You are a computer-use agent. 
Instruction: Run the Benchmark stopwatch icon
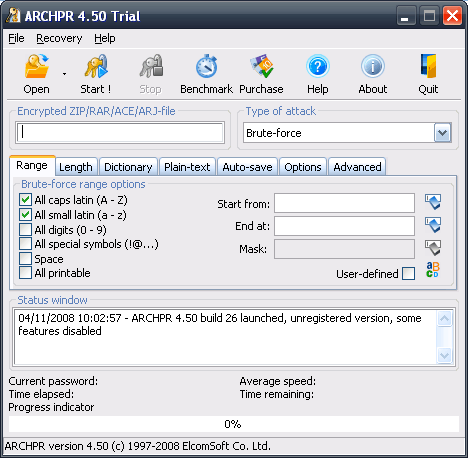point(206,66)
